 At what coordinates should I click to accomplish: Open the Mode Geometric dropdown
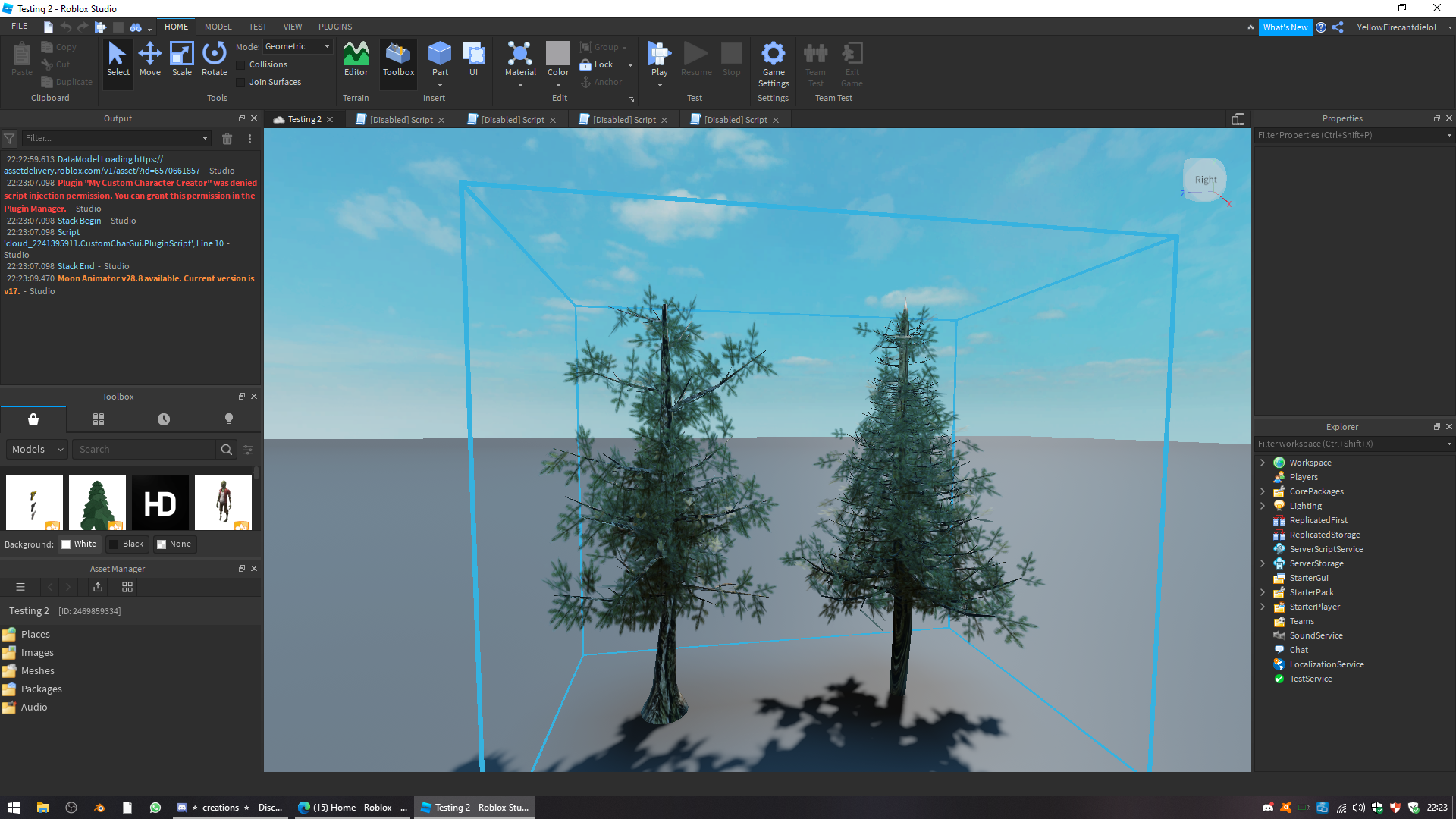297,47
